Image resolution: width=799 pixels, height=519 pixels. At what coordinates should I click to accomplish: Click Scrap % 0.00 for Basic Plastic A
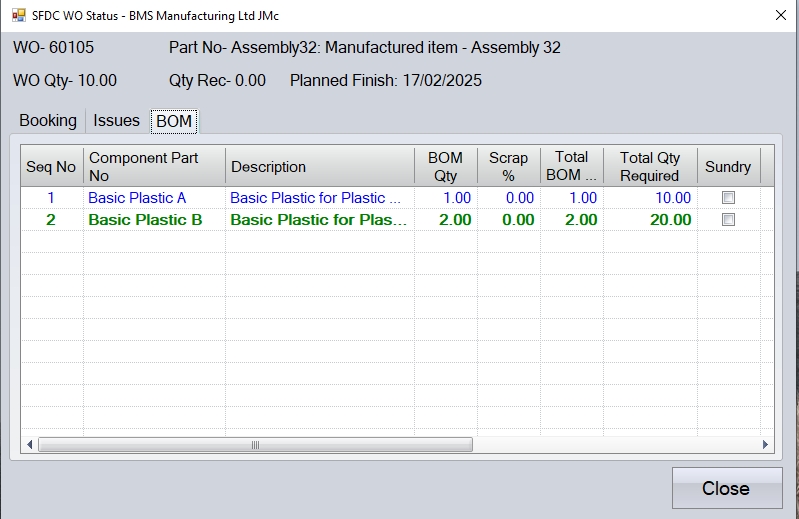(x=509, y=198)
